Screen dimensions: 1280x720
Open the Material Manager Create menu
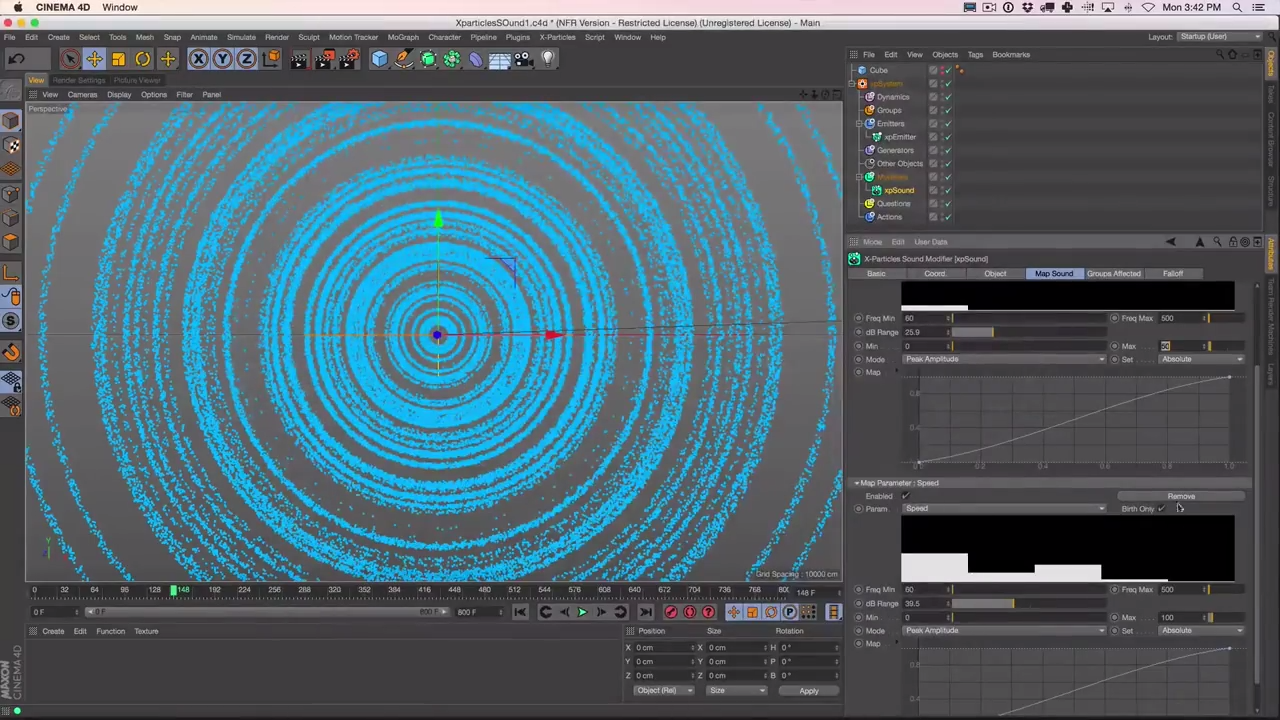click(53, 631)
